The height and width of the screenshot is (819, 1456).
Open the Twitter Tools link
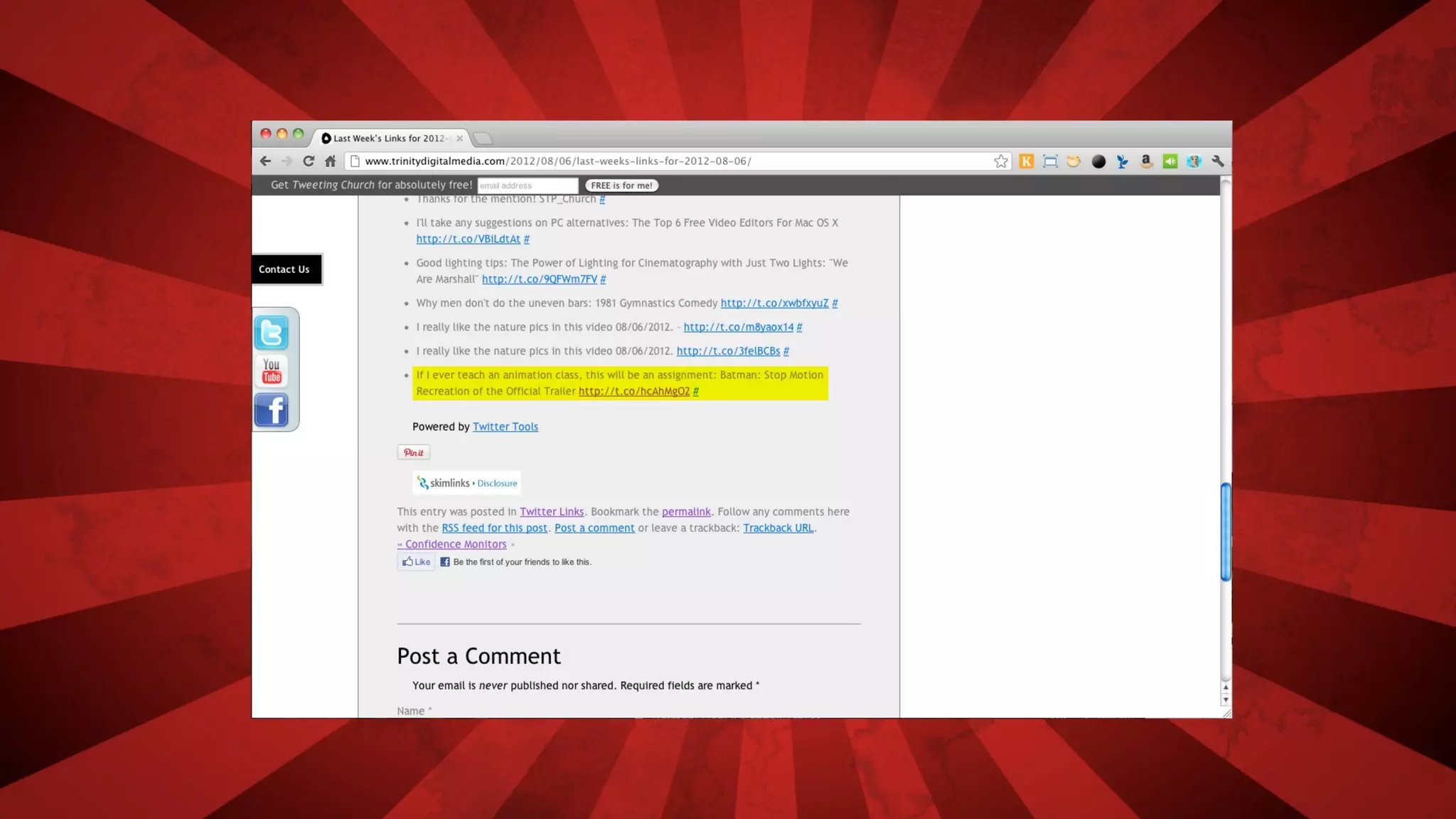pyautogui.click(x=505, y=427)
